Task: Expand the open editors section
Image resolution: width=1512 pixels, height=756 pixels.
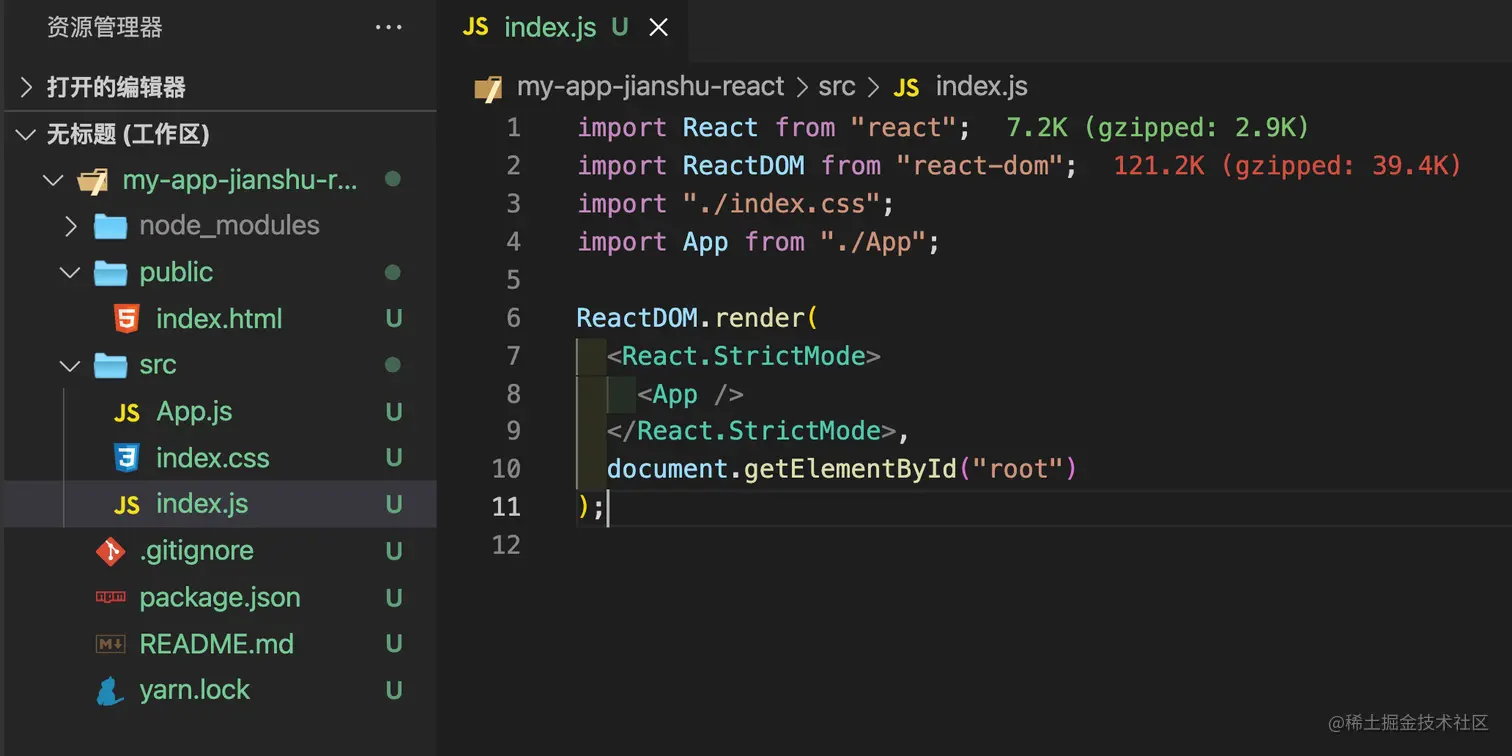Action: tap(26, 87)
